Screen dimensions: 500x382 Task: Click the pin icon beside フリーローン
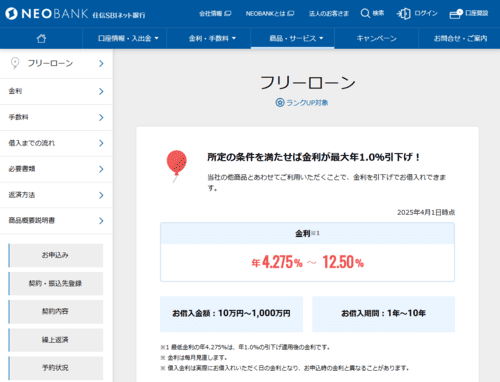(15, 63)
